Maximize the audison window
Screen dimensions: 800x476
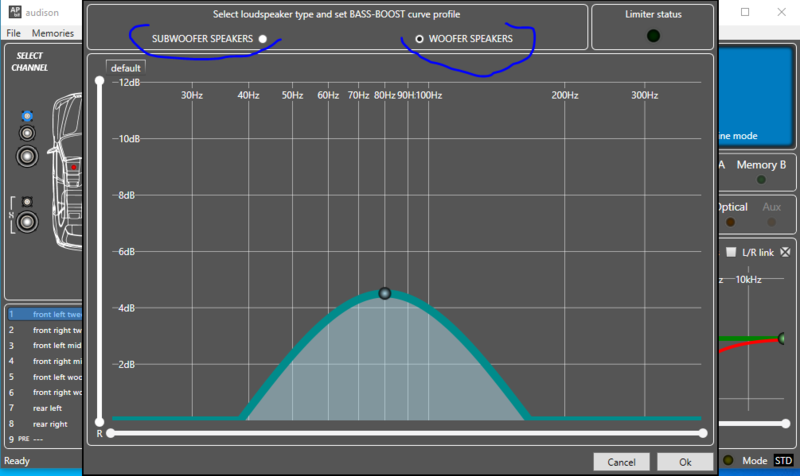coord(745,12)
